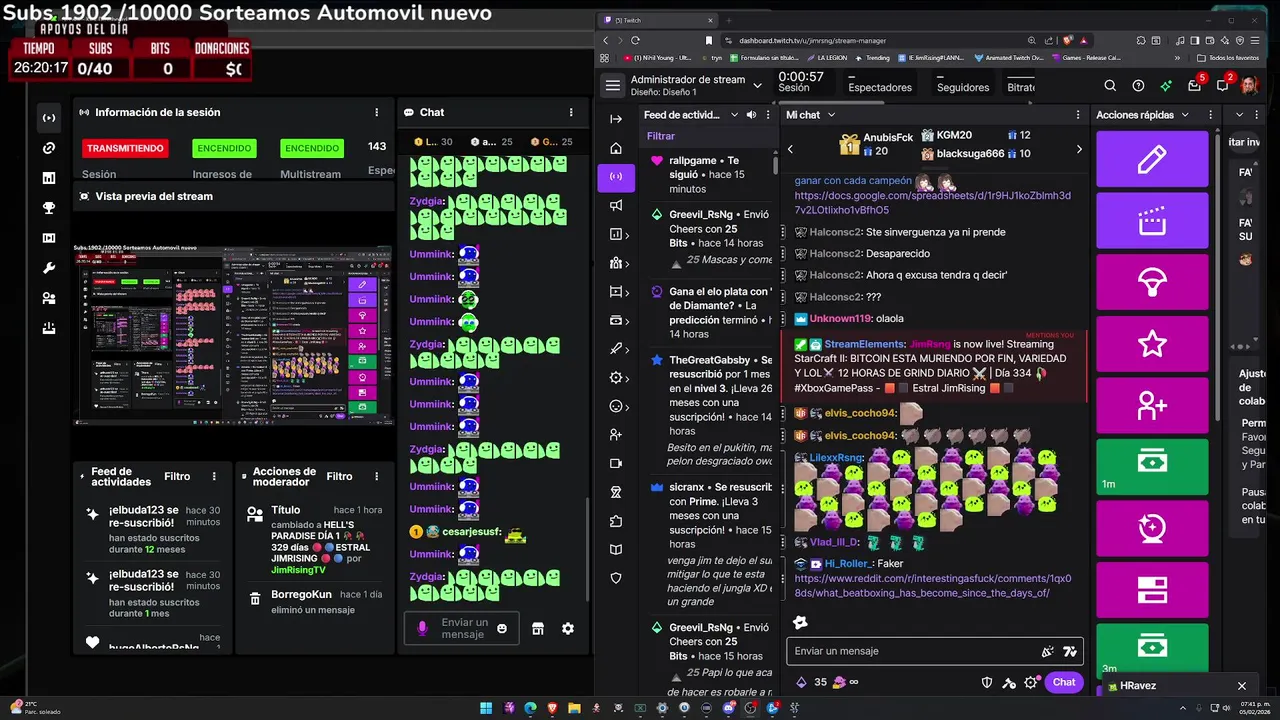Click Filtro in Acciones de moderador panel
The image size is (1280, 720).
[x=339, y=477]
